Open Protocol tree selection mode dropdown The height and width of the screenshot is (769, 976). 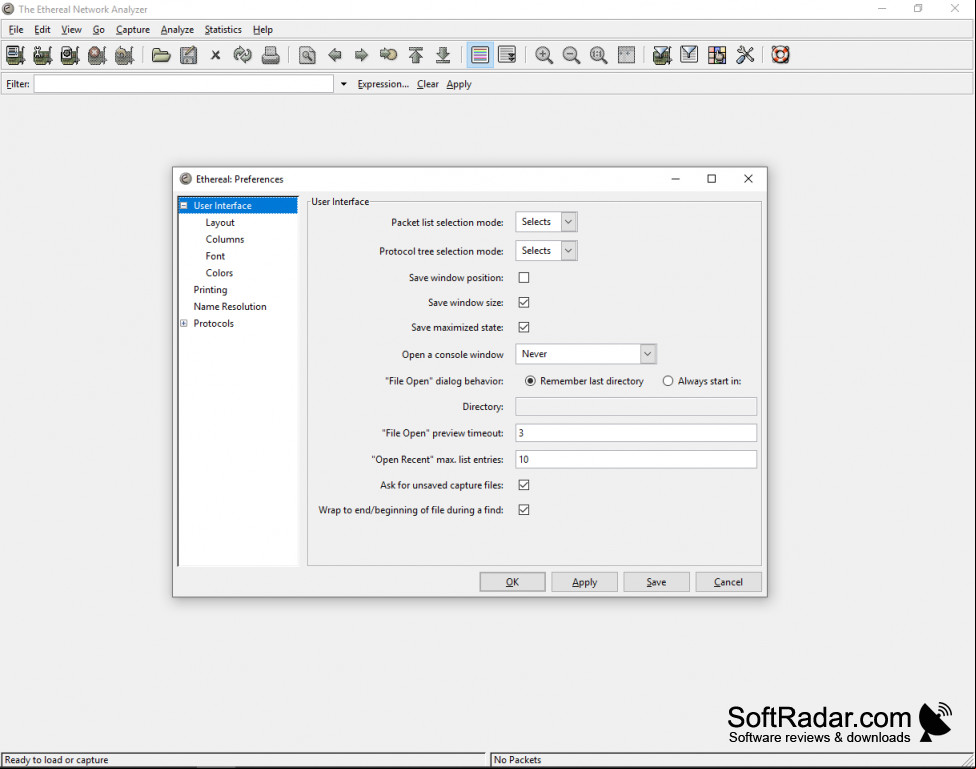pos(547,251)
